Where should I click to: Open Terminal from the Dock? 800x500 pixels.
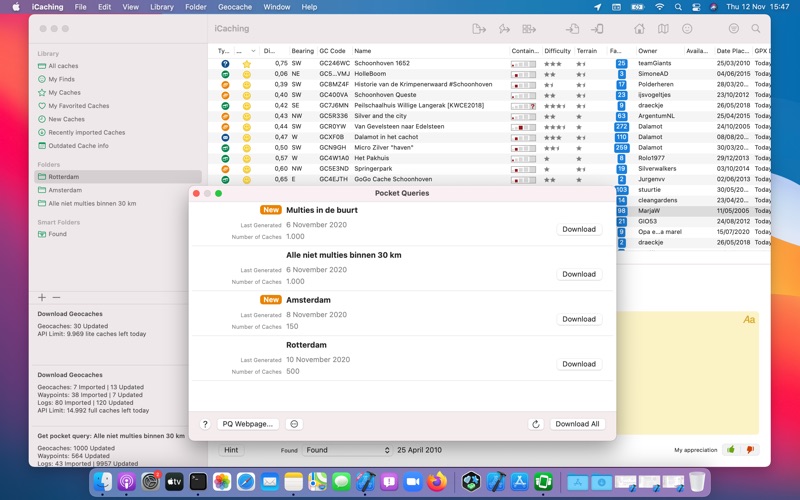click(x=198, y=482)
